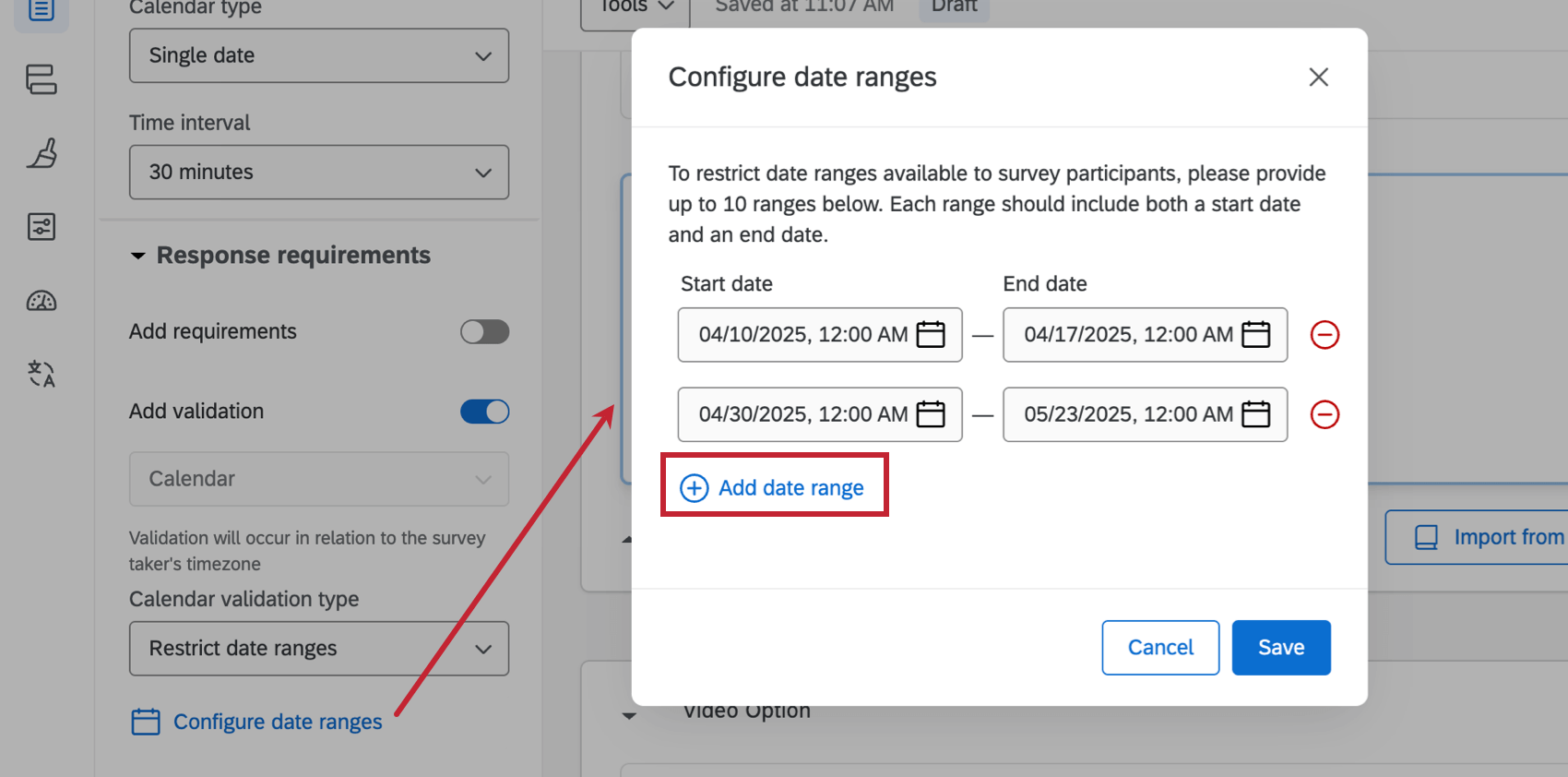Open calendar picker for 05/23/2025 end date
1568x777 pixels.
pyautogui.click(x=1255, y=414)
